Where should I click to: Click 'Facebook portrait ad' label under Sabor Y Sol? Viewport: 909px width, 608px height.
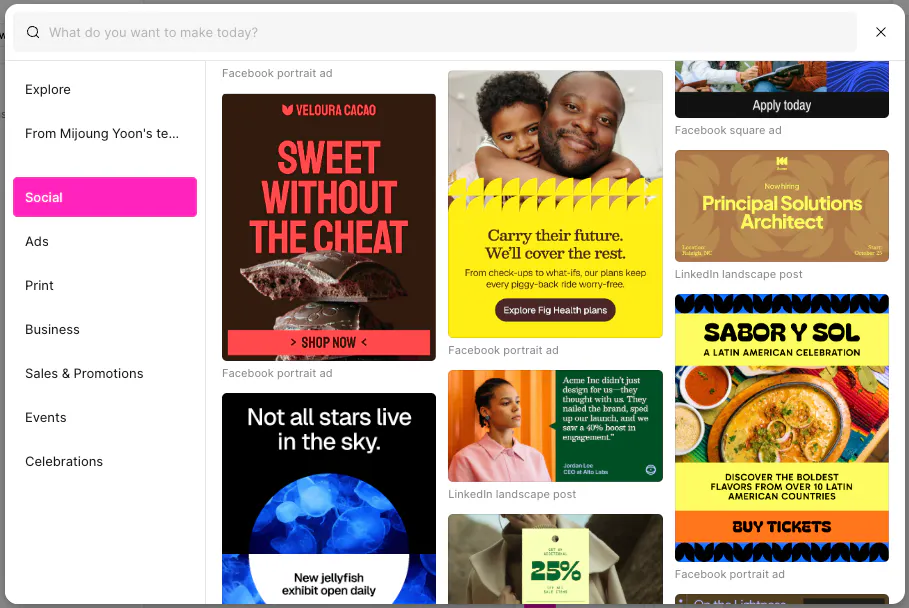pyautogui.click(x=729, y=574)
